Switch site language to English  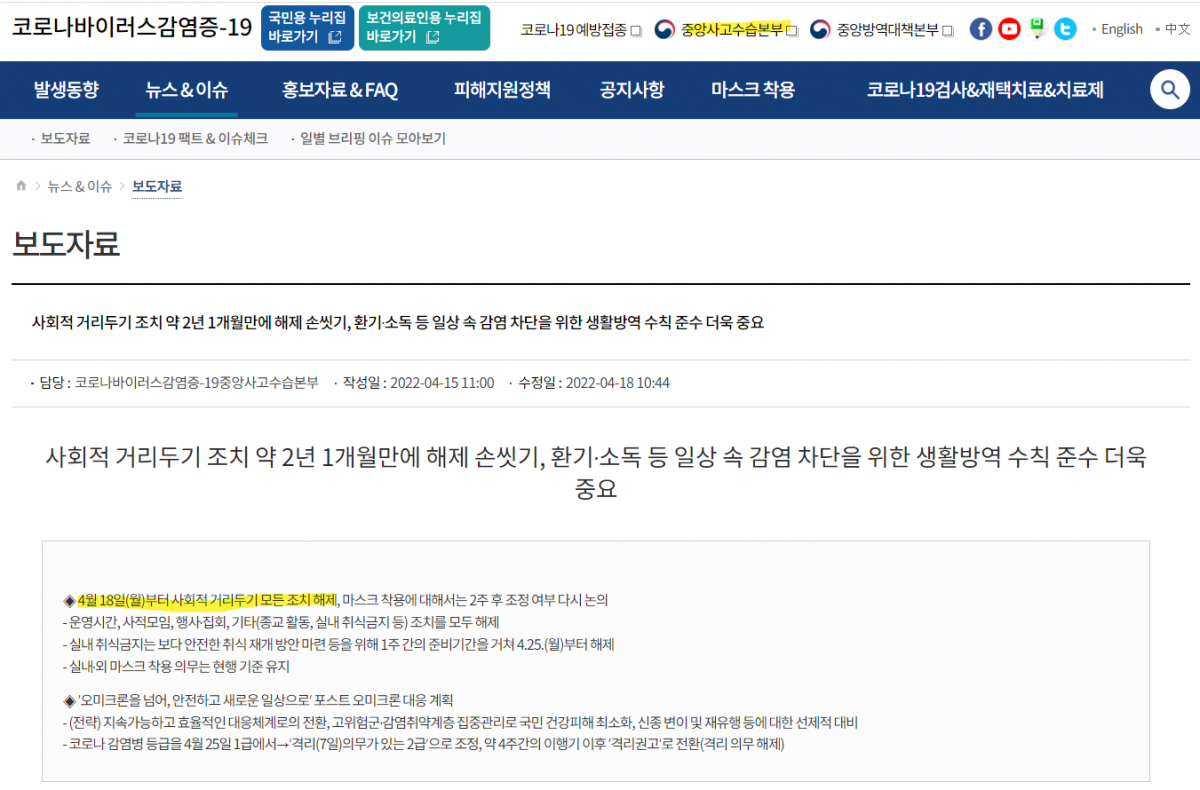pos(1122,29)
